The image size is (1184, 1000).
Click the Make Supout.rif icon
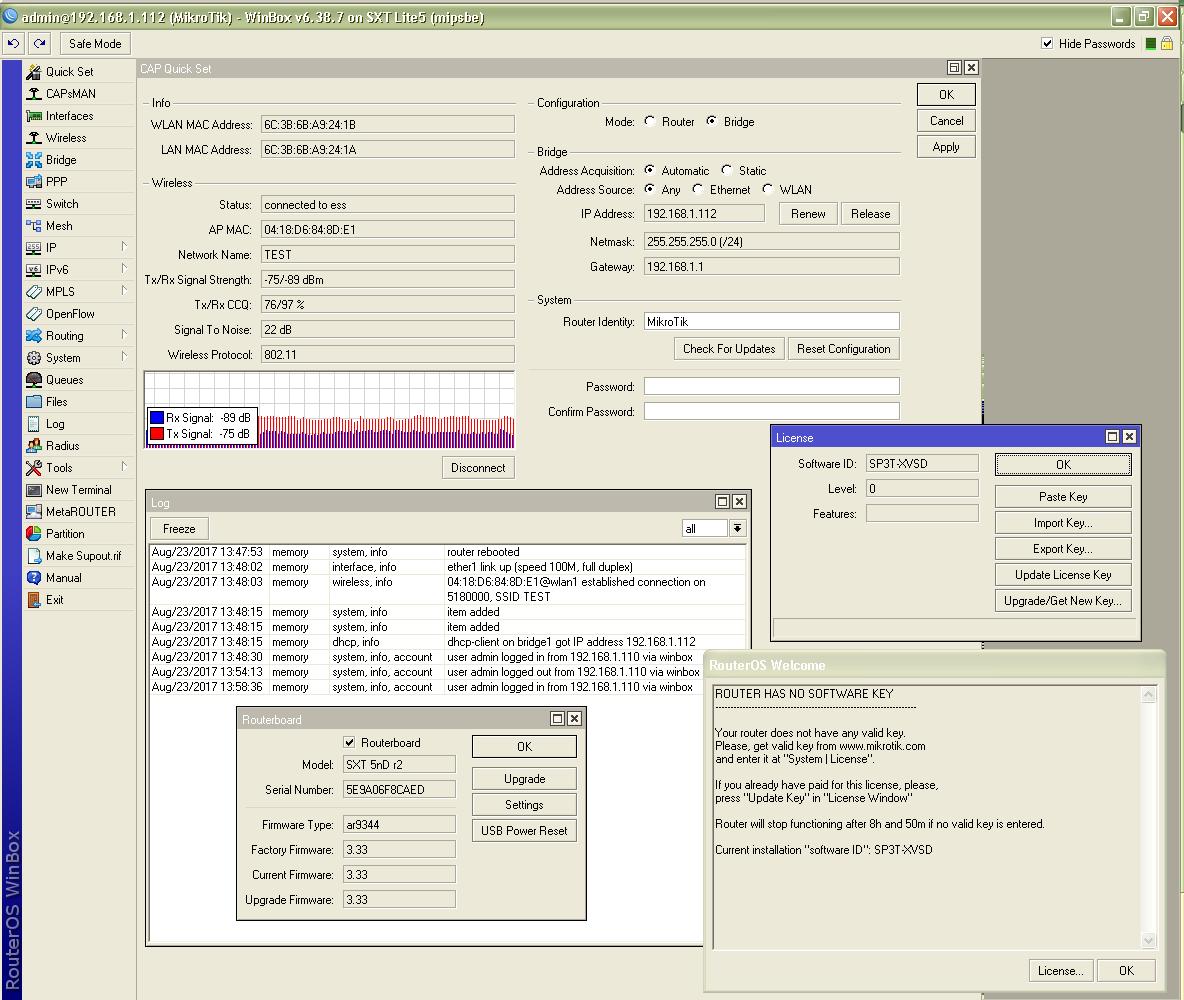click(x=34, y=556)
